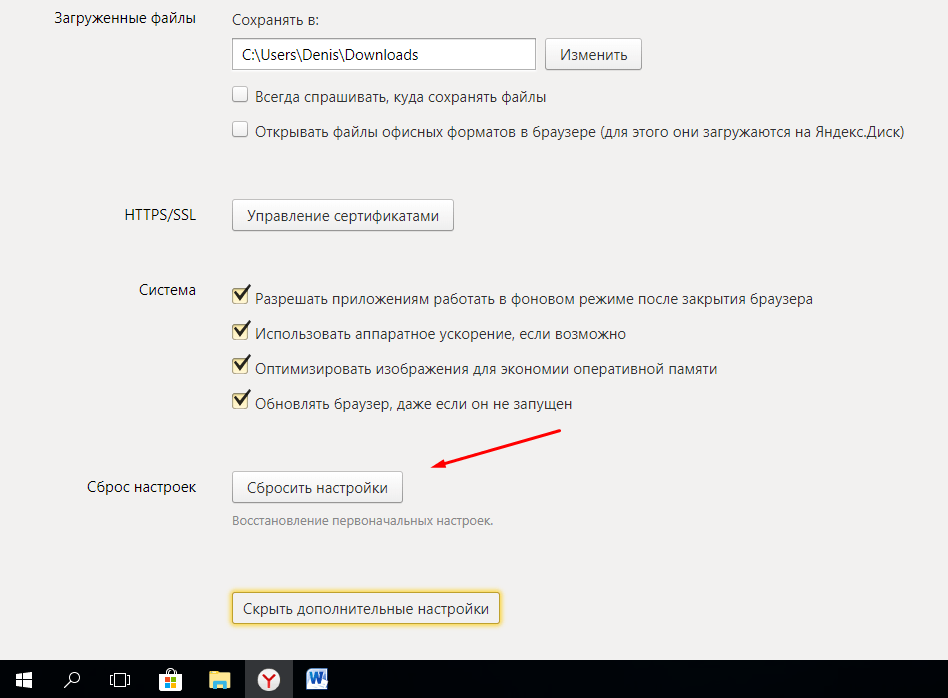
Task: Click Сбросить настройки button
Action: point(317,487)
